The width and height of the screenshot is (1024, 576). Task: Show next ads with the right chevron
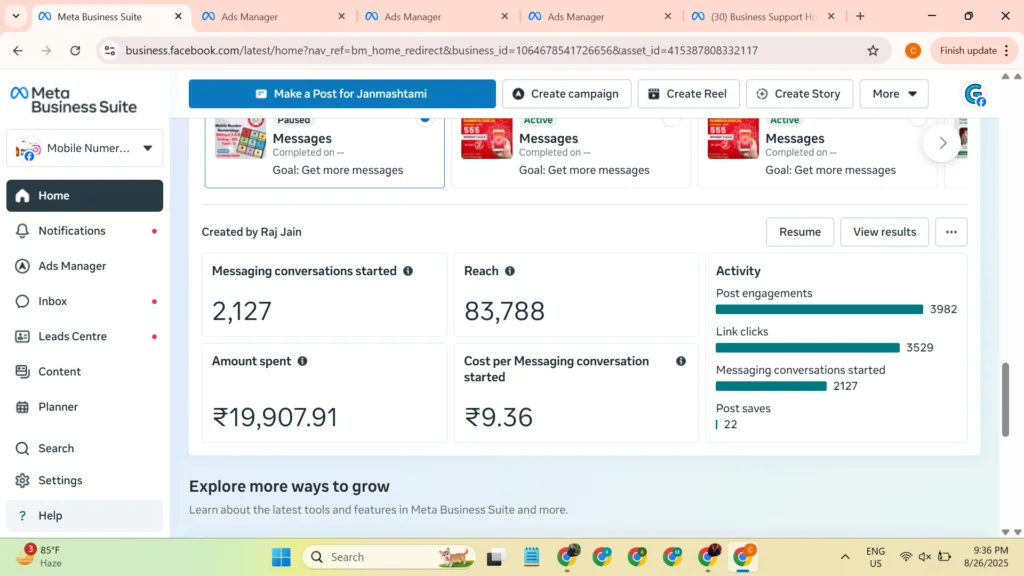pos(942,143)
